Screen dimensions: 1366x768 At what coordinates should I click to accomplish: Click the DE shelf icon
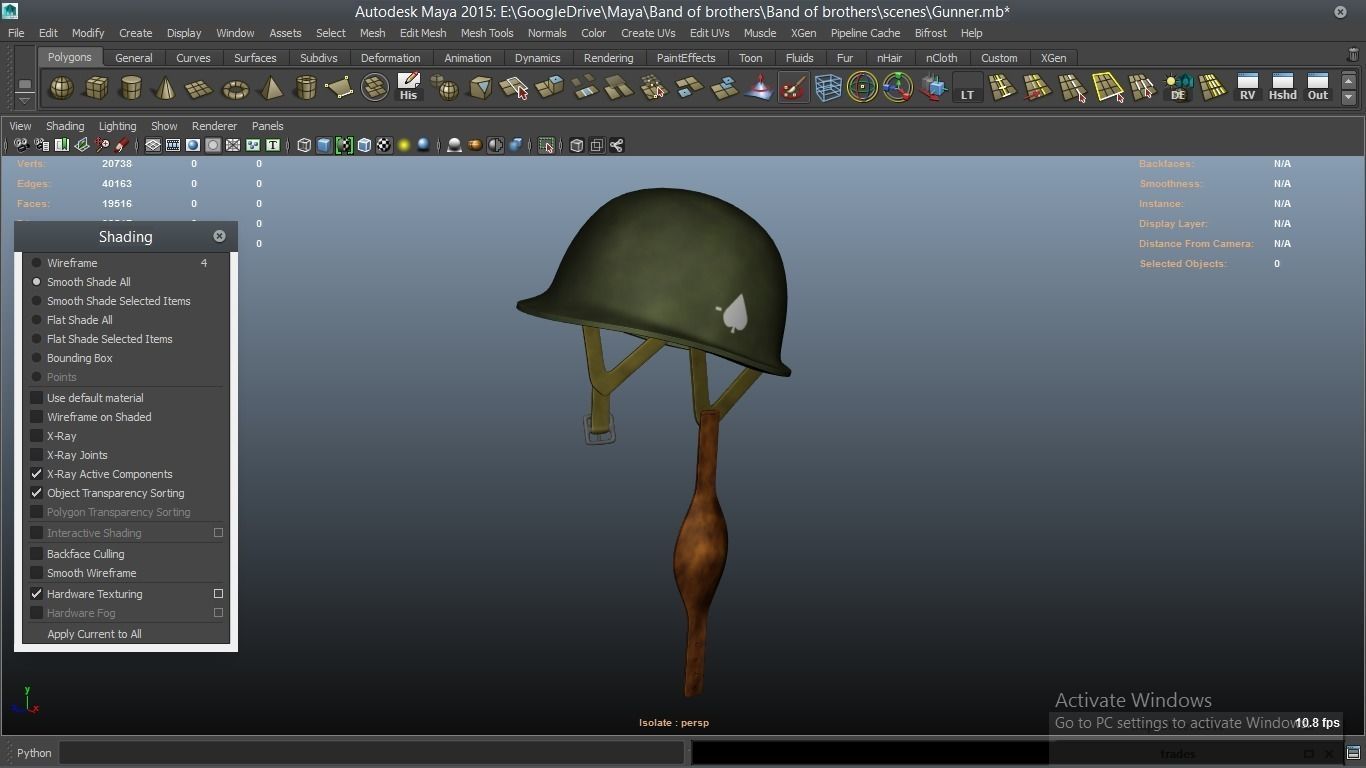tap(1177, 88)
